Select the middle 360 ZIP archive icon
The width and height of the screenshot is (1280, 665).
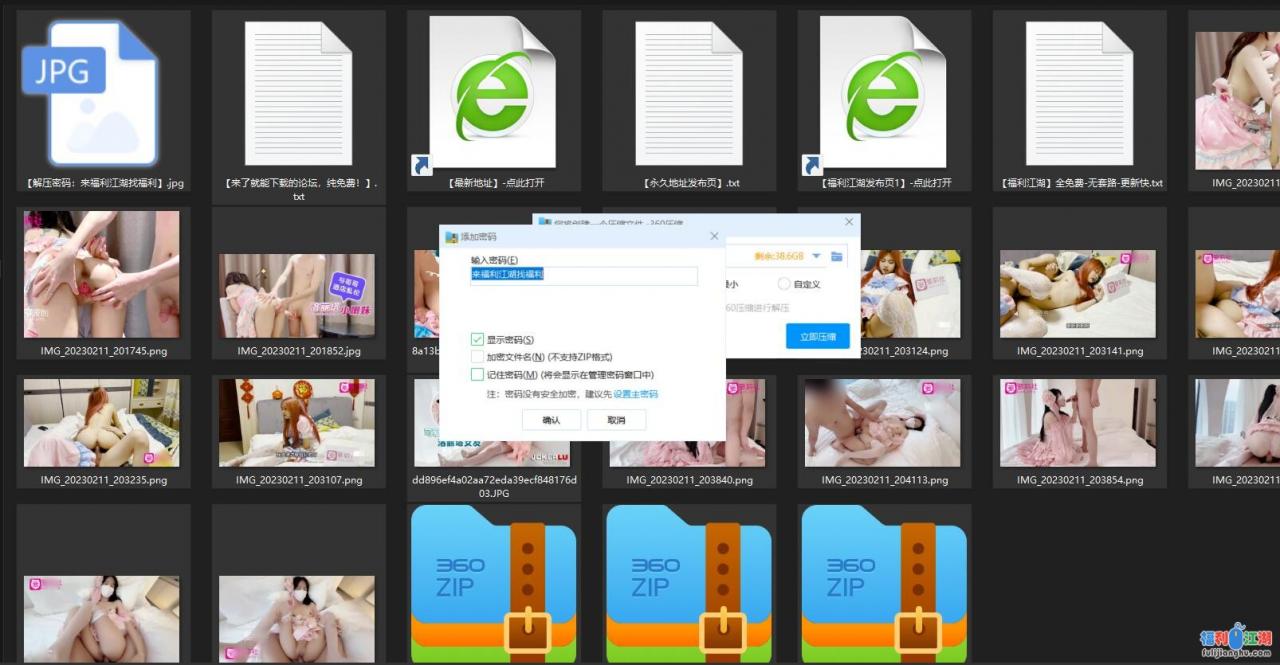pyautogui.click(x=688, y=583)
